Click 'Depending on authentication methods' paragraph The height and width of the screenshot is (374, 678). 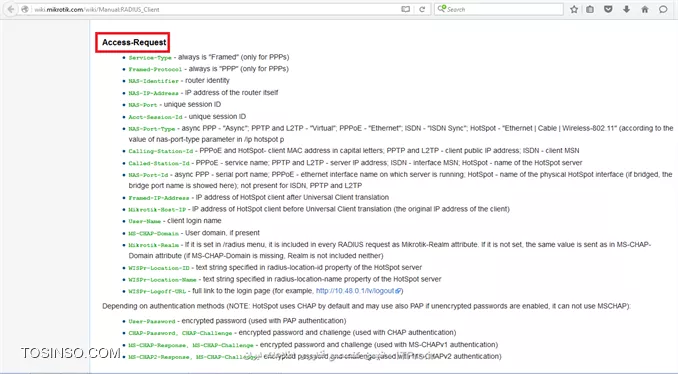(x=366, y=306)
